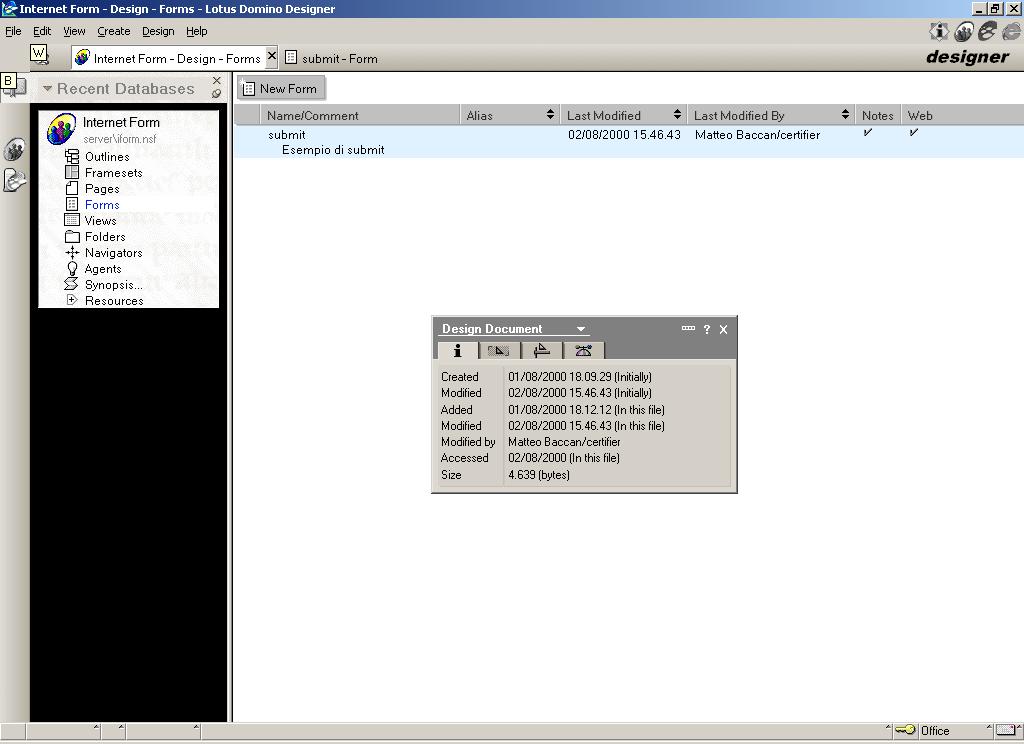Click the Web column header

[920, 115]
